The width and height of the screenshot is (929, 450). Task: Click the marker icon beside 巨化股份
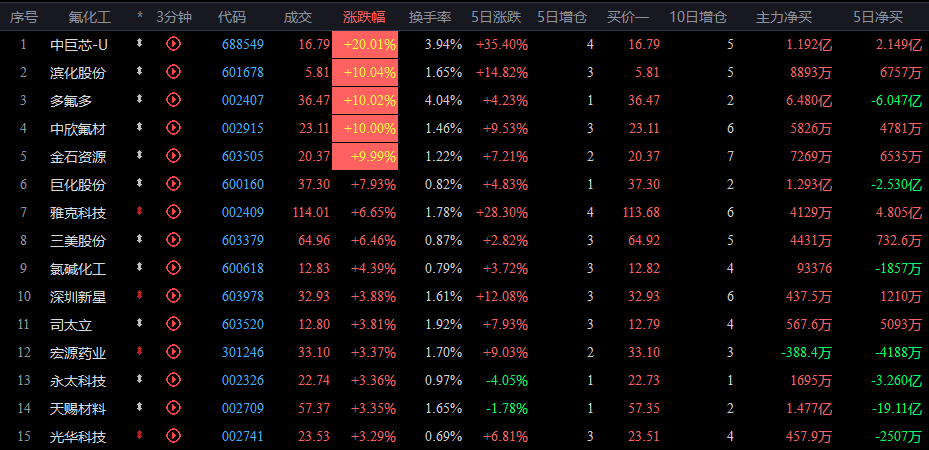click(x=139, y=183)
